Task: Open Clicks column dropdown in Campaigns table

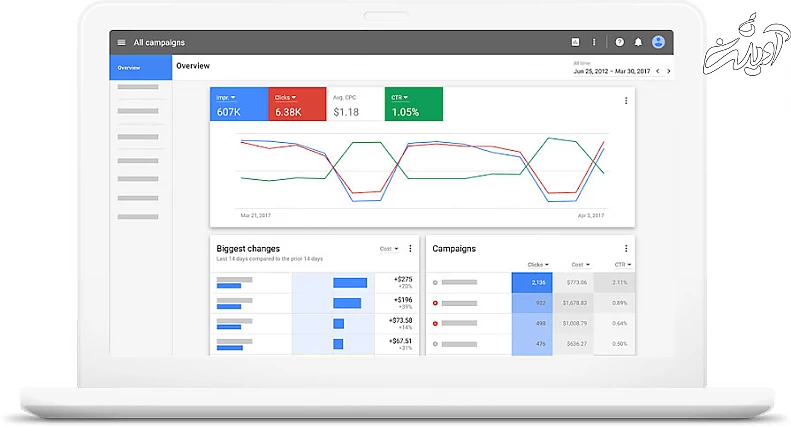Action: point(537,265)
